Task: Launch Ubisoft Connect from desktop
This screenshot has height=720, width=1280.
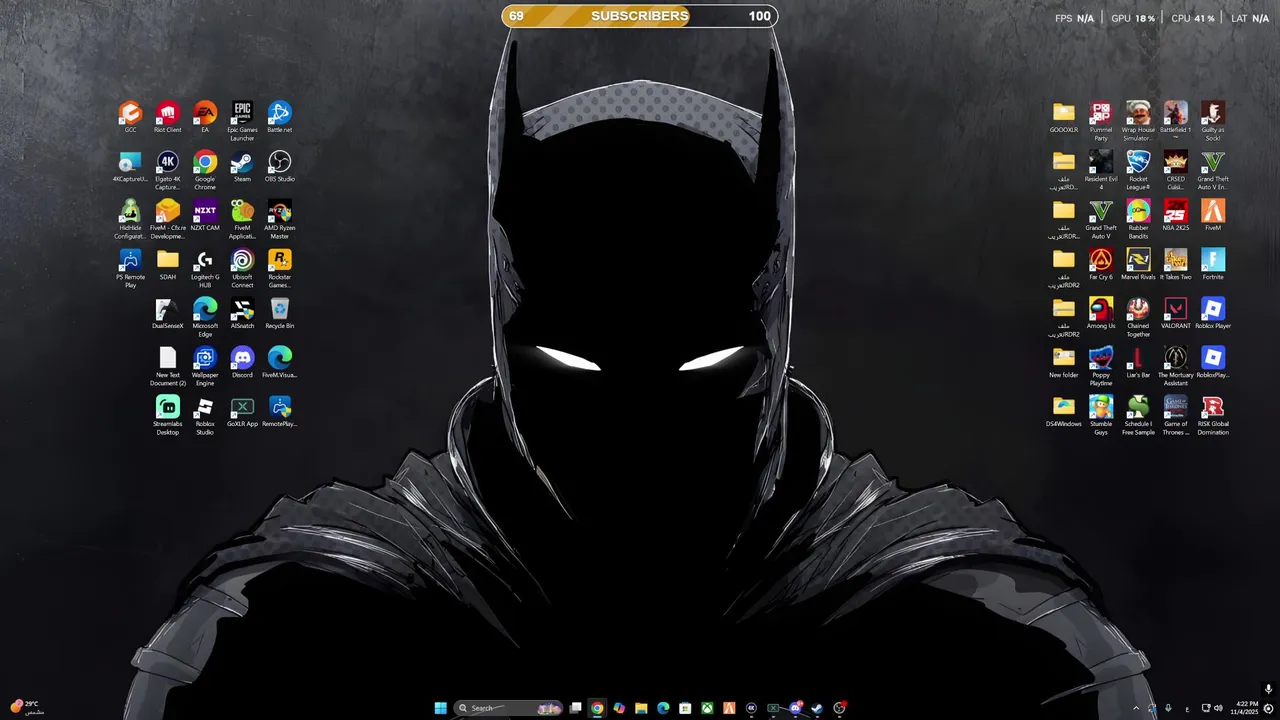Action: [242, 269]
